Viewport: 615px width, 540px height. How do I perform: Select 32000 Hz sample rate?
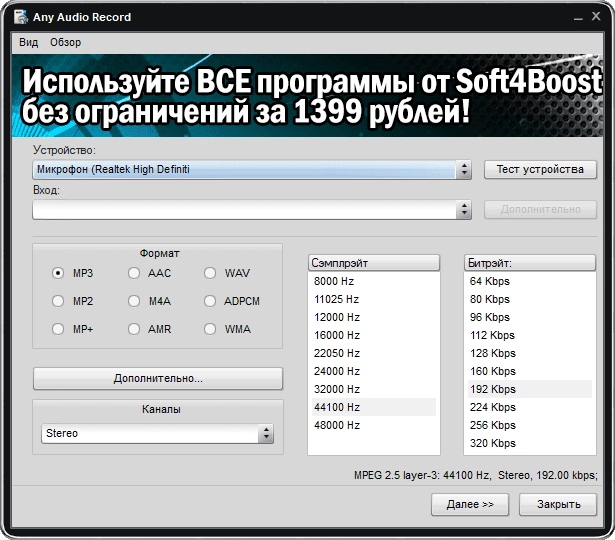click(x=374, y=389)
